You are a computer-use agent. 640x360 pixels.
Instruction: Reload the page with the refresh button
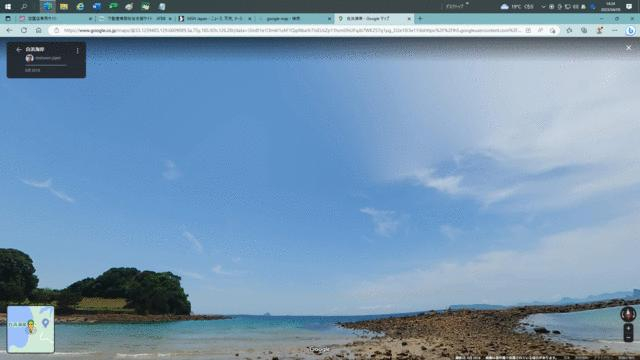coord(24,30)
